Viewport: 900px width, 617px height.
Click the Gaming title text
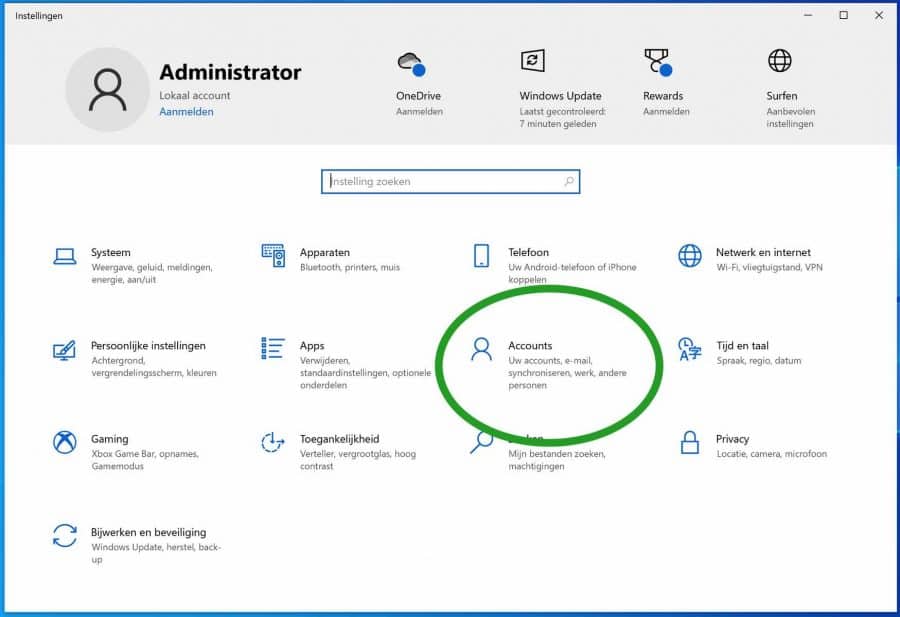coord(110,439)
